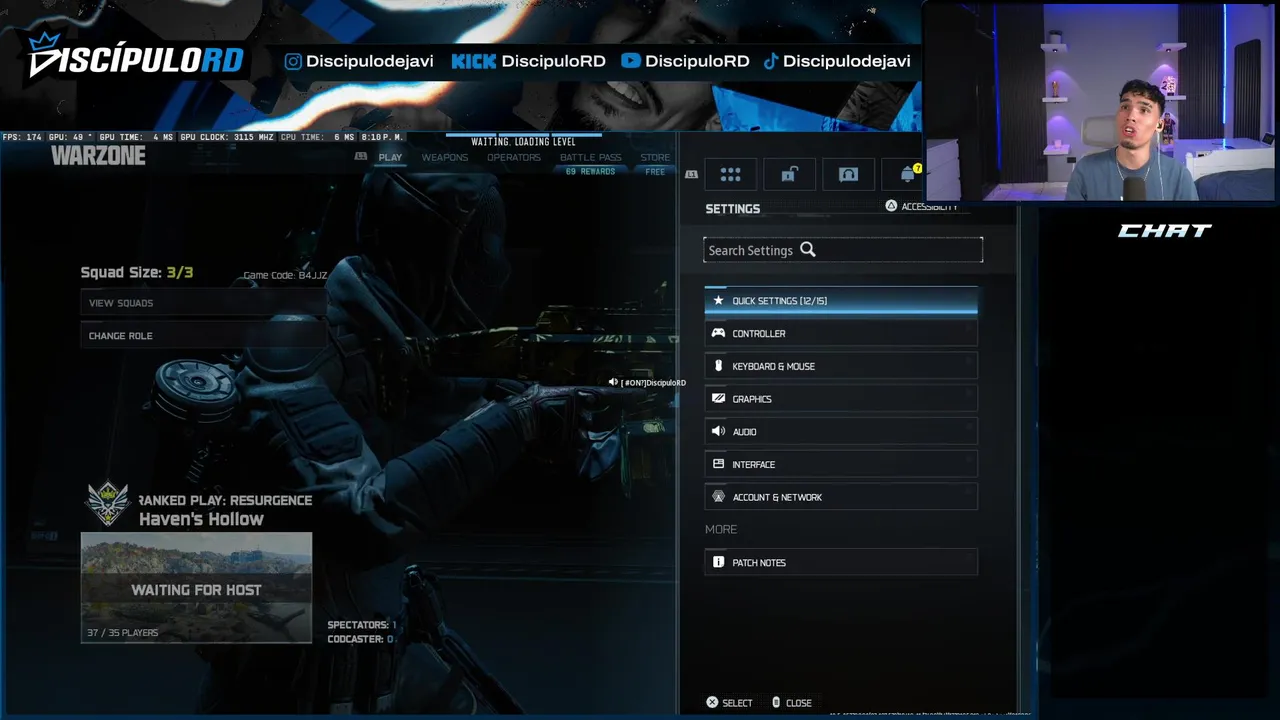Click the More section label
Viewport: 1280px width, 720px height.
click(721, 529)
